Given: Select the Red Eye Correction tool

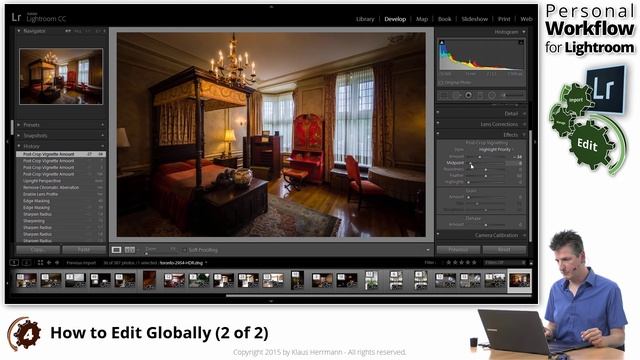Looking at the screenshot, I should coord(468,95).
